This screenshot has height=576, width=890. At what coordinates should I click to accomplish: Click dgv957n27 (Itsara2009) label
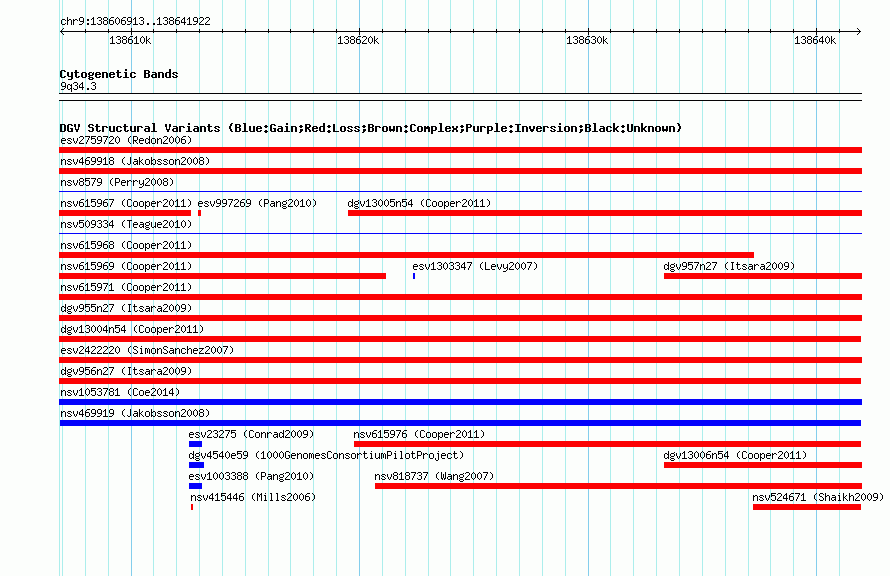point(729,266)
